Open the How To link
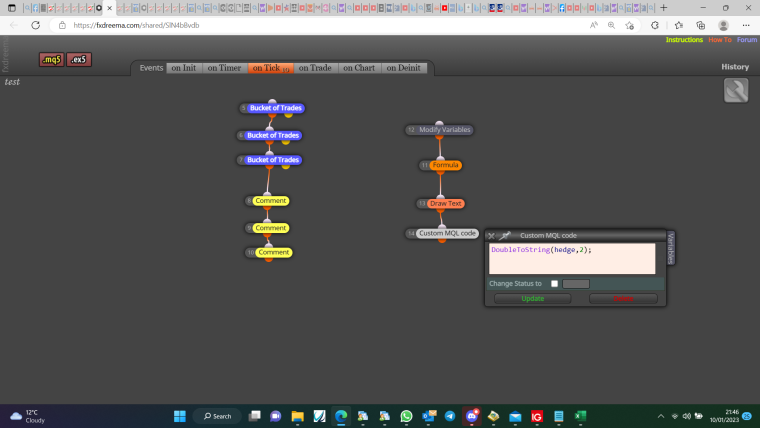 pyautogui.click(x=720, y=40)
